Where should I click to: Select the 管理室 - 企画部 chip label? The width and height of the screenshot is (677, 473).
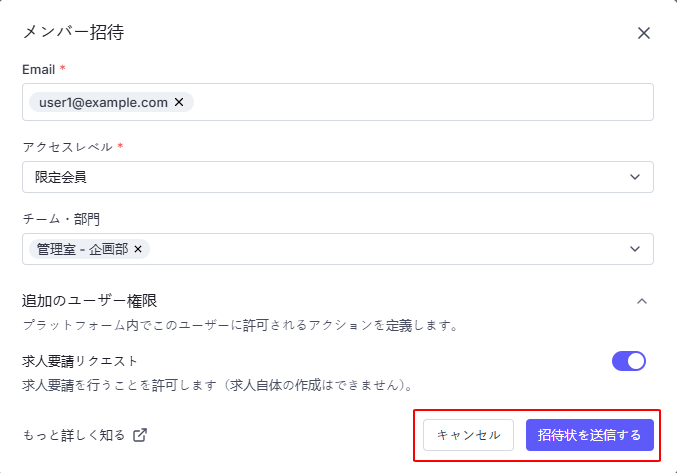(x=82, y=249)
